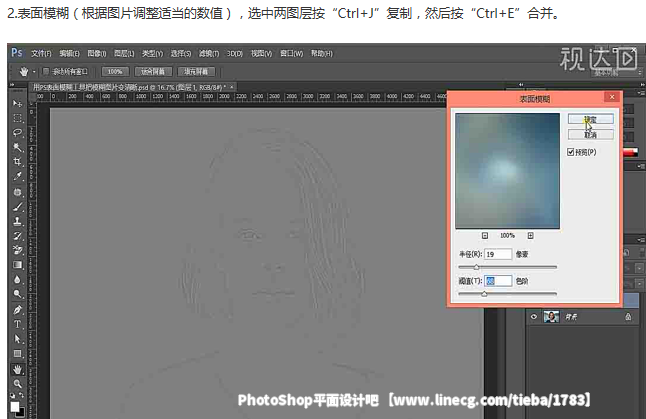Cancel Surface Blur with 取消 button
The image size is (646, 419).
(x=591, y=134)
